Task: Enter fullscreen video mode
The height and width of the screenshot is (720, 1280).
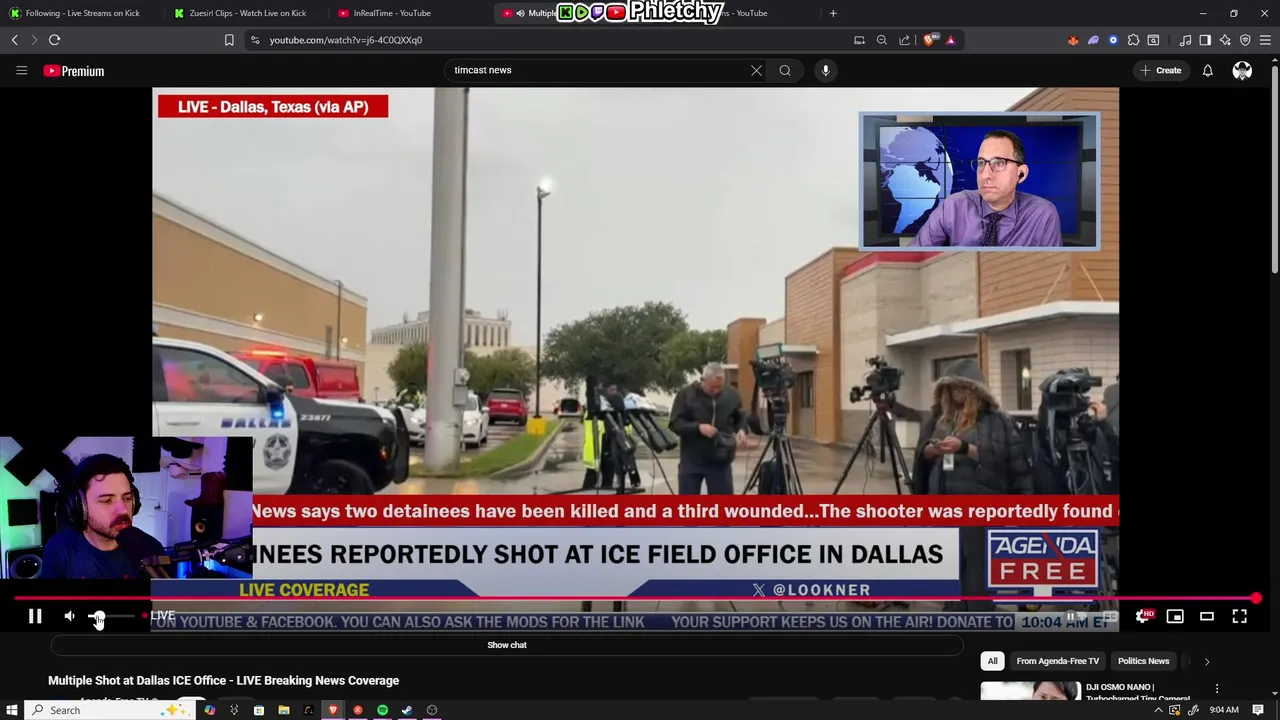Action: (1239, 616)
